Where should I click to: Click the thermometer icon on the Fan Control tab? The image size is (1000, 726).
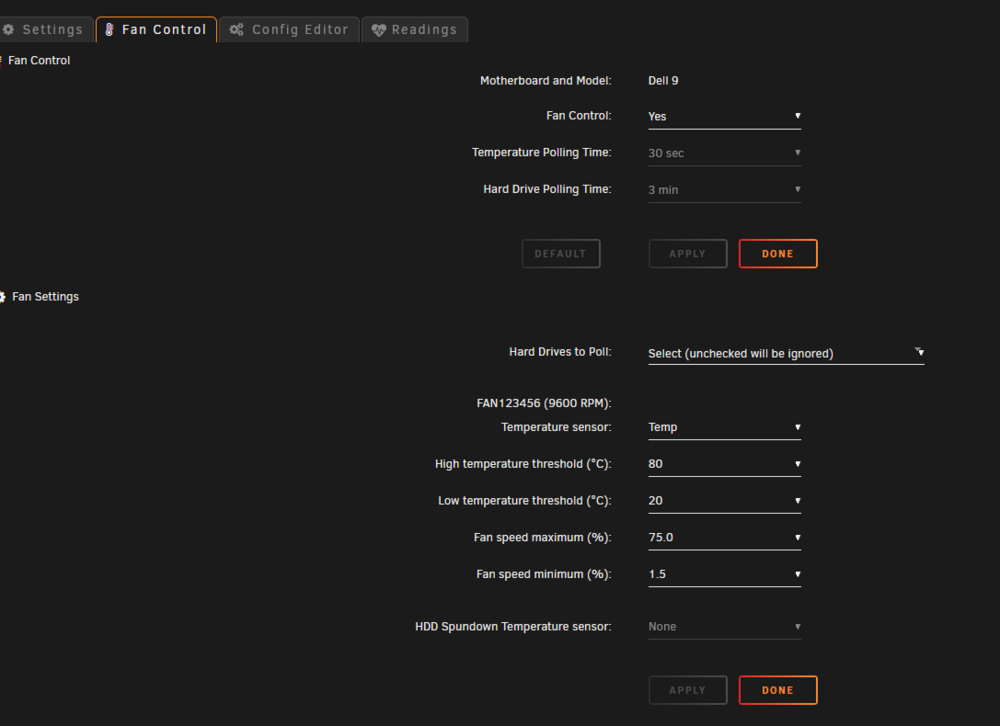(109, 29)
